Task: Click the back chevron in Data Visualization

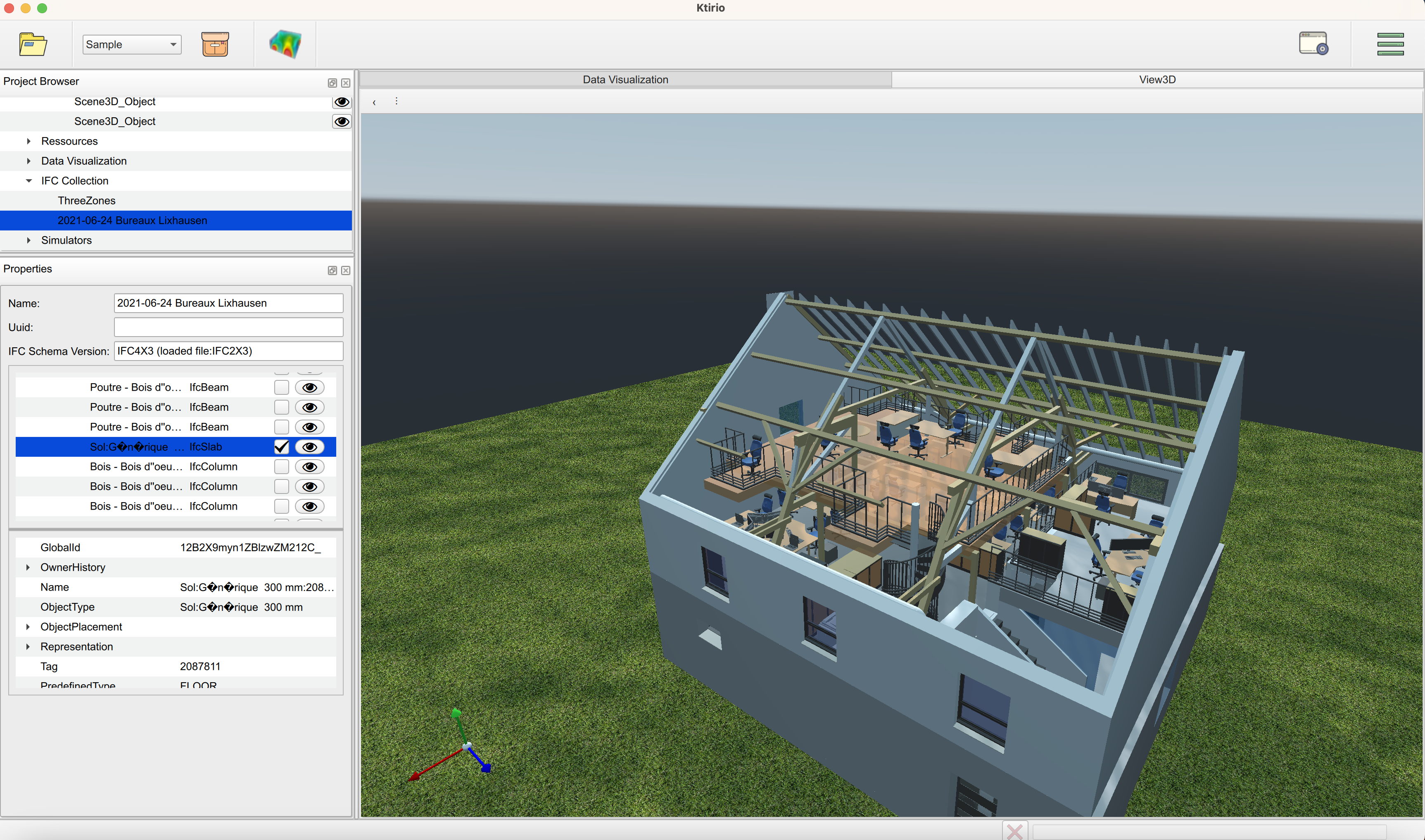Action: 374,102
